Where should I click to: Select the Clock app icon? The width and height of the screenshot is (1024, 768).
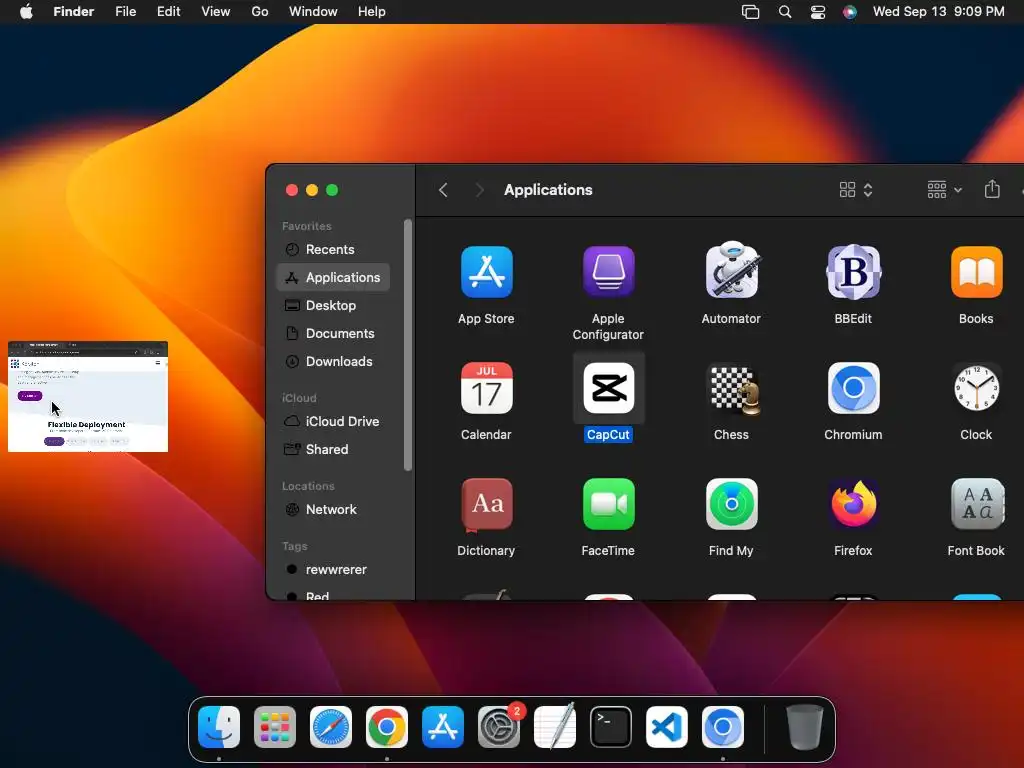point(976,388)
